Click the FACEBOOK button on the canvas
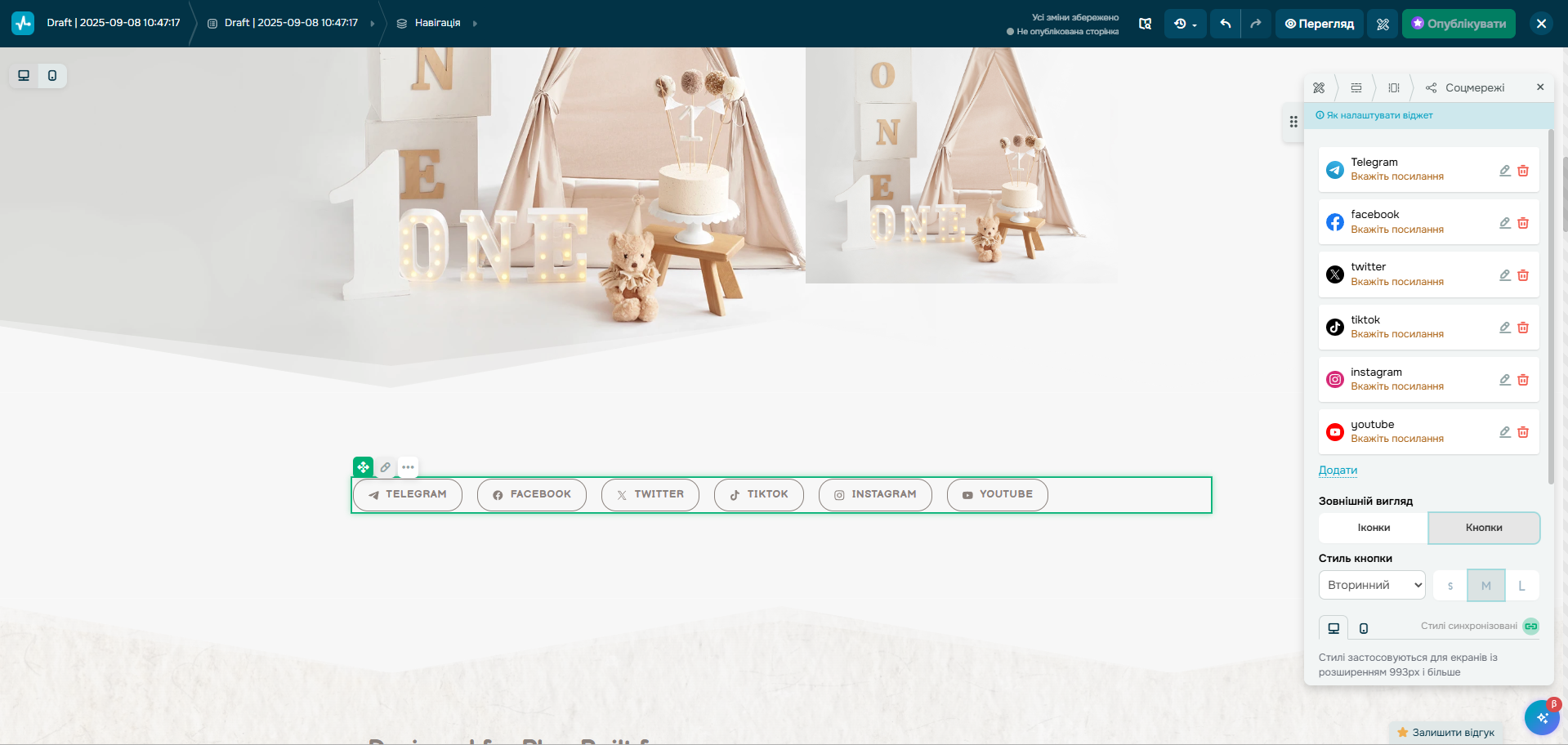Image resolution: width=1568 pixels, height=745 pixels. [x=532, y=495]
